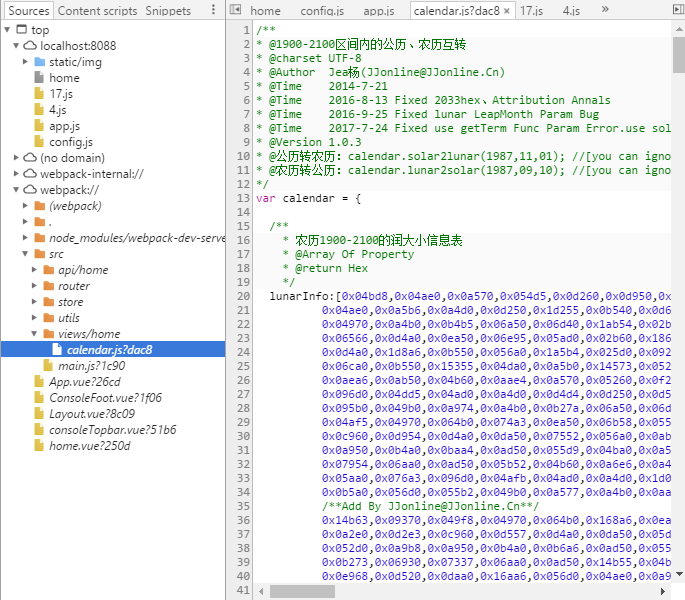This screenshot has height=600, width=685.
Task: Switch to the Snippets tab
Action: tap(168, 10)
